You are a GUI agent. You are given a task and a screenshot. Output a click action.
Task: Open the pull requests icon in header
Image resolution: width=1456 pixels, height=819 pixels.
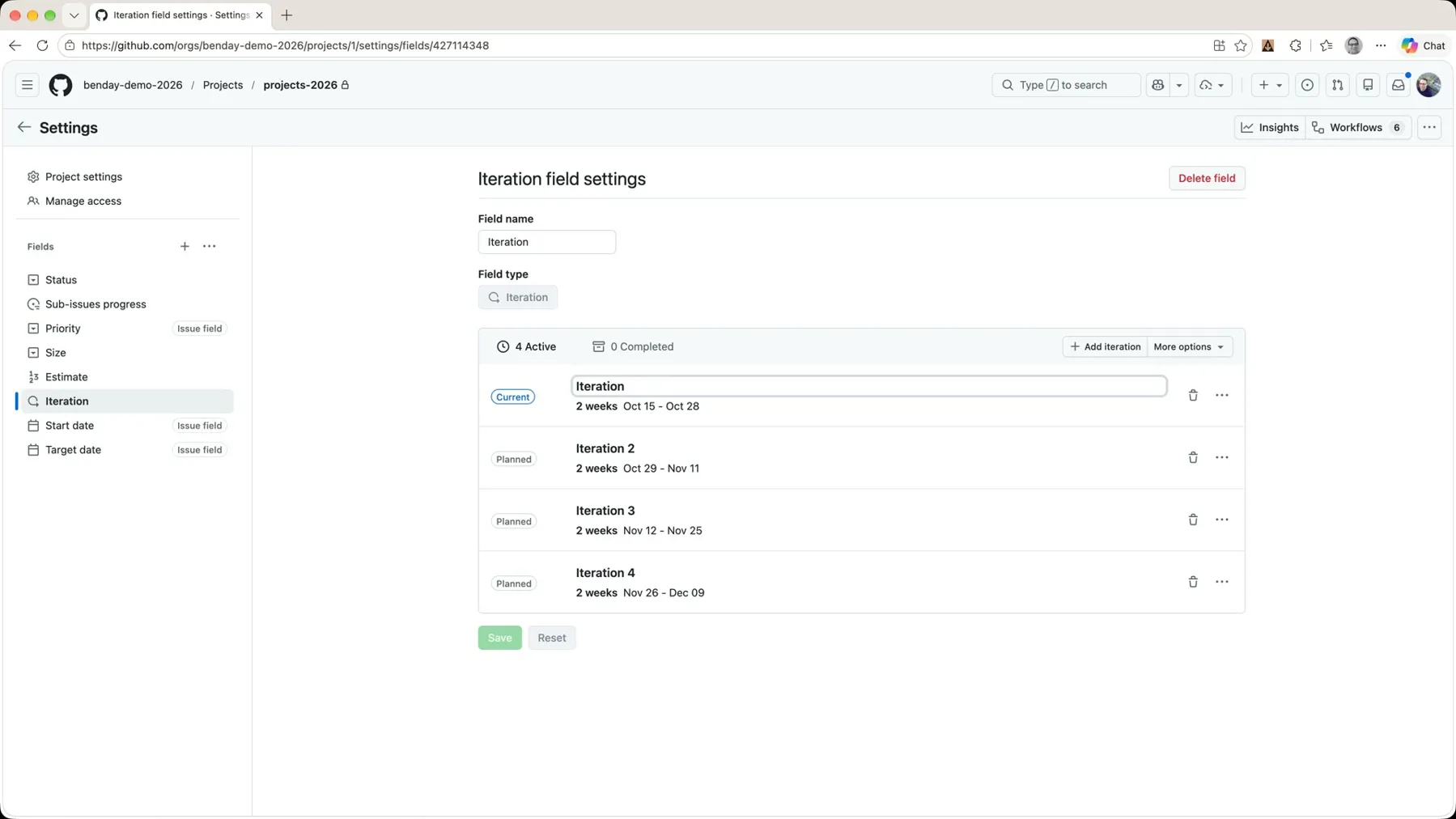pos(1338,85)
